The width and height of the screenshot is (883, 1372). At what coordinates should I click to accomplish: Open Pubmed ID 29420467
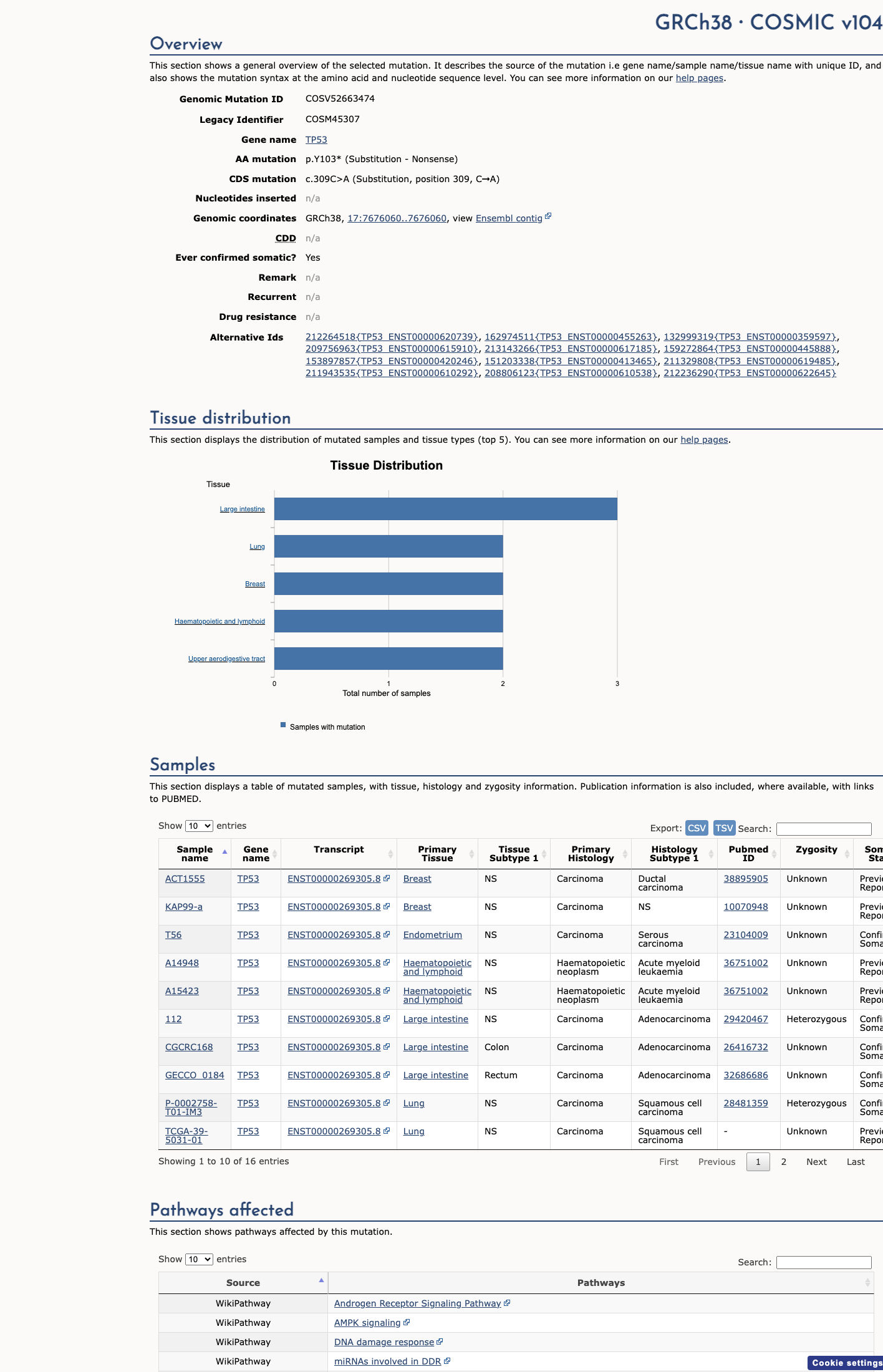click(x=746, y=1019)
